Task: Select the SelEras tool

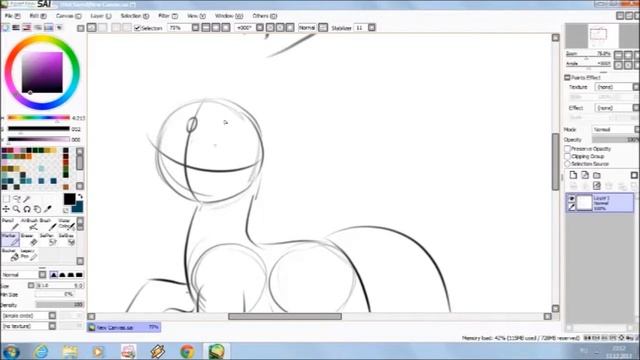Action: pos(67,240)
